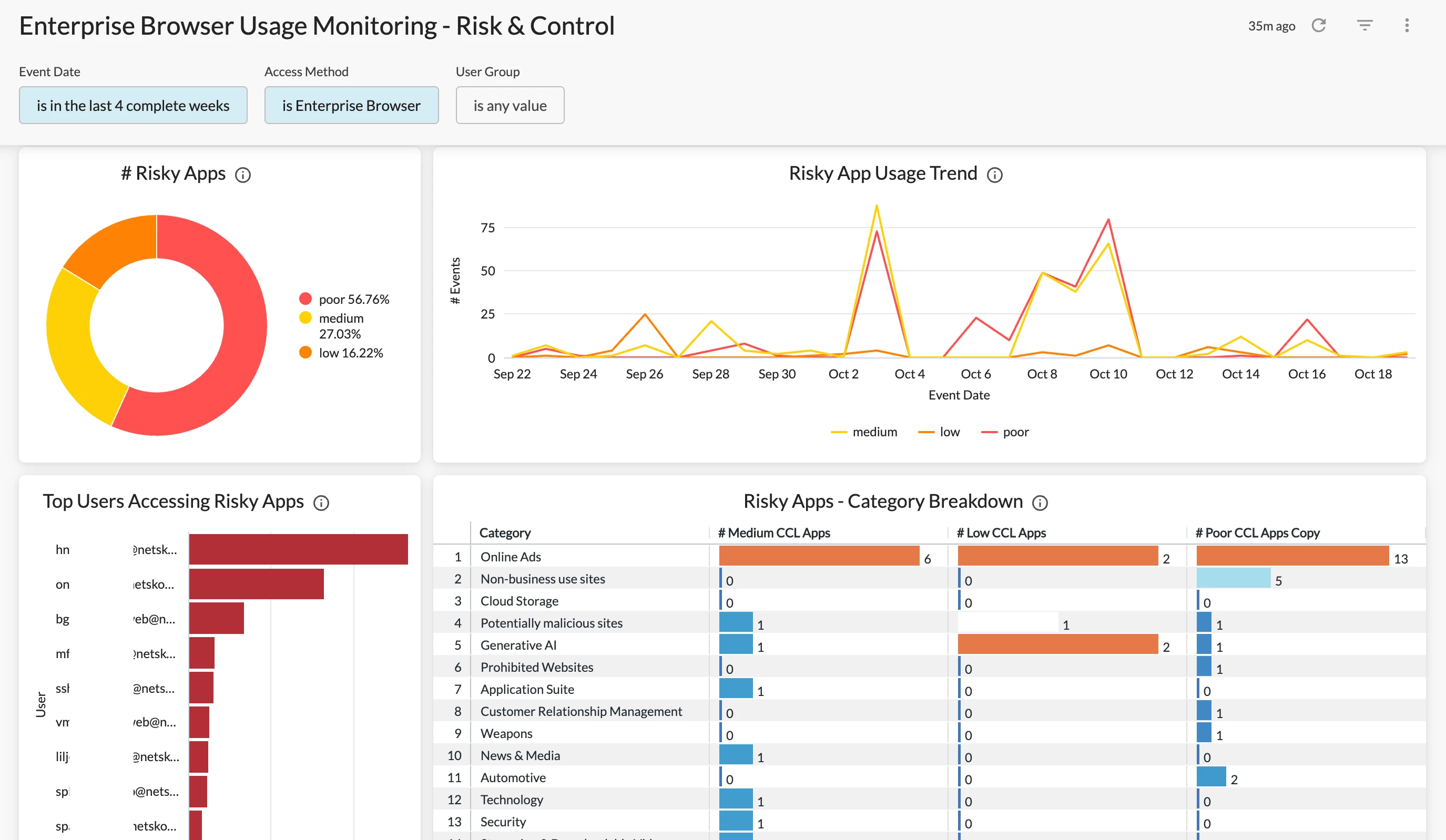Open Access Method filter 'is Enterprise Browser'

click(x=351, y=106)
